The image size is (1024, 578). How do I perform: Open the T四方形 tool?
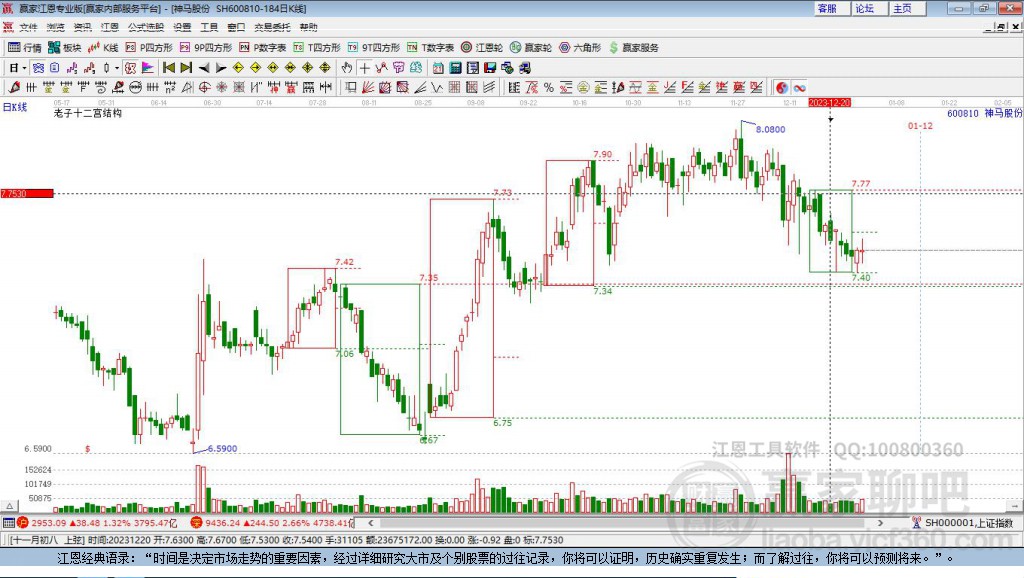point(317,48)
